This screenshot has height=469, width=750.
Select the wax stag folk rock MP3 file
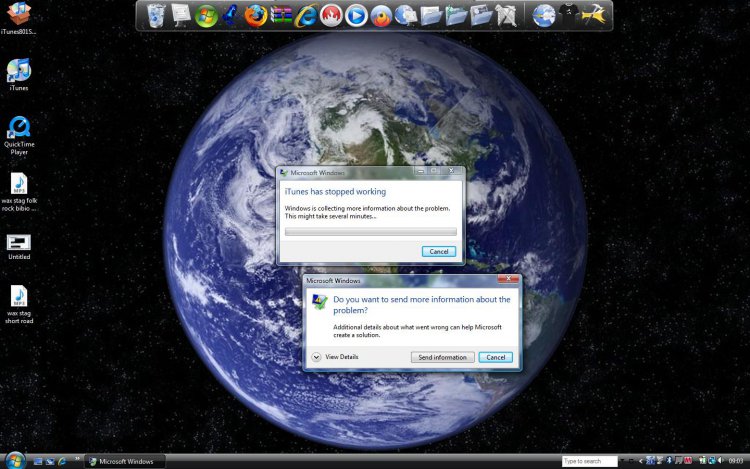tap(19, 192)
